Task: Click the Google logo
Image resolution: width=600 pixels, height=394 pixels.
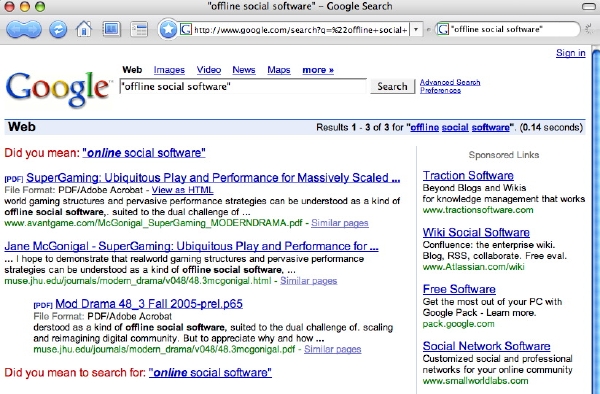Action: point(58,89)
